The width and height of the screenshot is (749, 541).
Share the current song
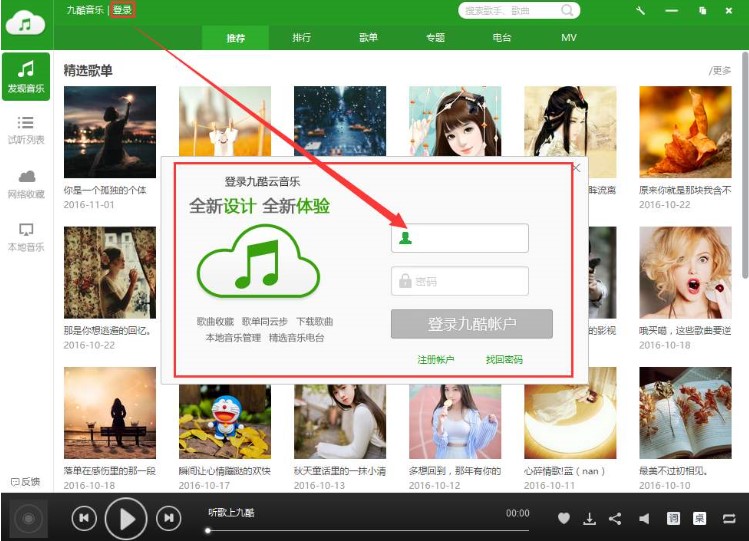pos(615,519)
